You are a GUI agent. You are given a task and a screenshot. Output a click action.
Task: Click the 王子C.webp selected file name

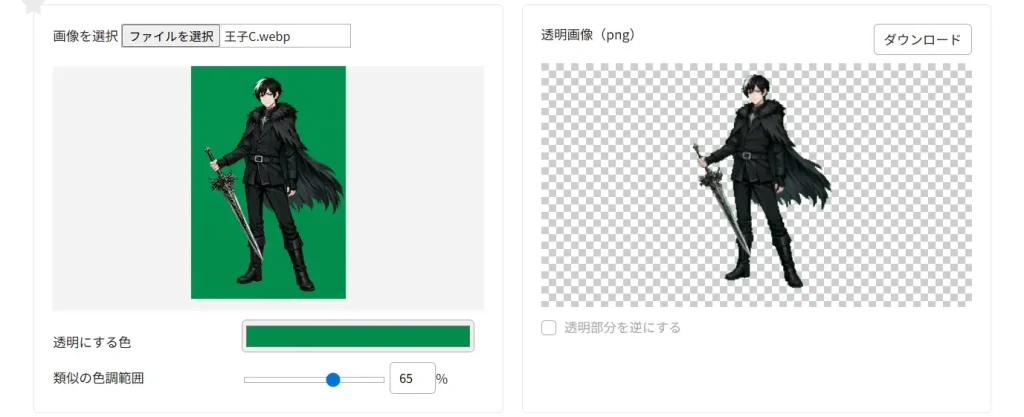(x=257, y=37)
